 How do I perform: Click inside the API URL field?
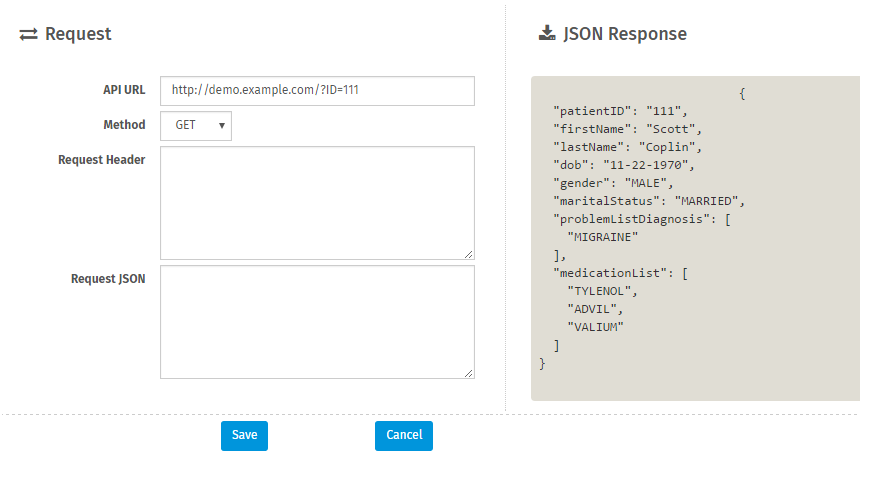pos(317,90)
